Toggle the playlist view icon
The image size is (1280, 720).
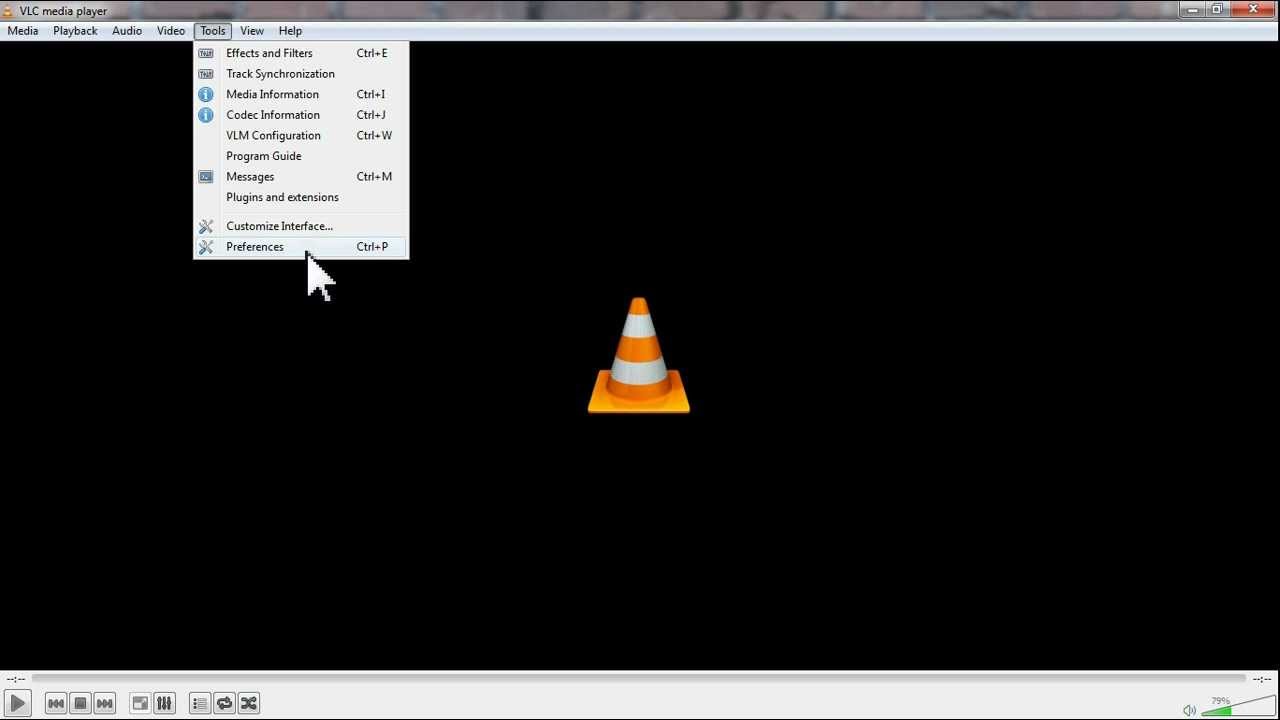coord(200,703)
